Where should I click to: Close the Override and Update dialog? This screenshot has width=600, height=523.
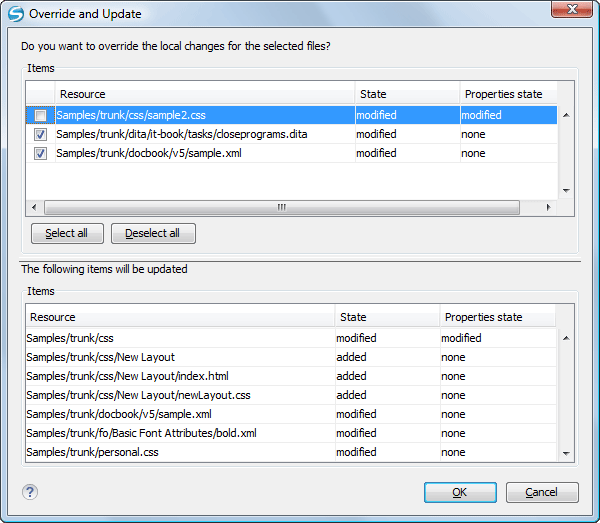(569, 13)
